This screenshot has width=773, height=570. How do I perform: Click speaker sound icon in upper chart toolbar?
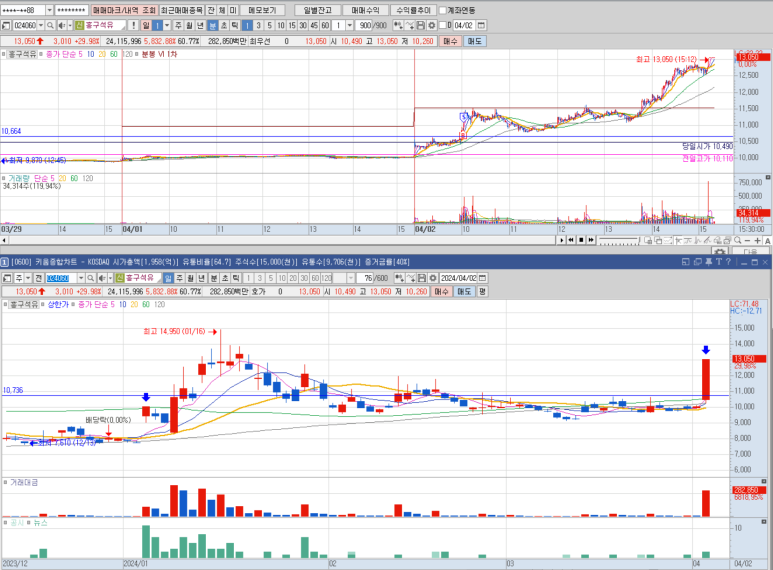(x=62, y=25)
